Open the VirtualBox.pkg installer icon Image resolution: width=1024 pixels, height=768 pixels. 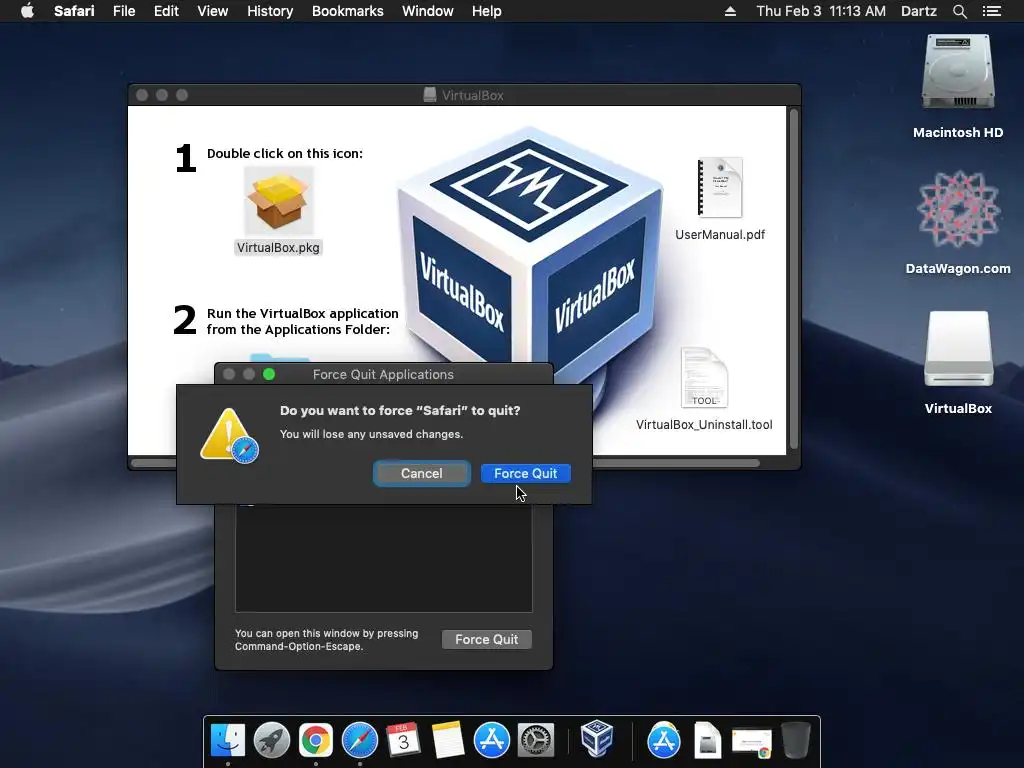pyautogui.click(x=279, y=201)
